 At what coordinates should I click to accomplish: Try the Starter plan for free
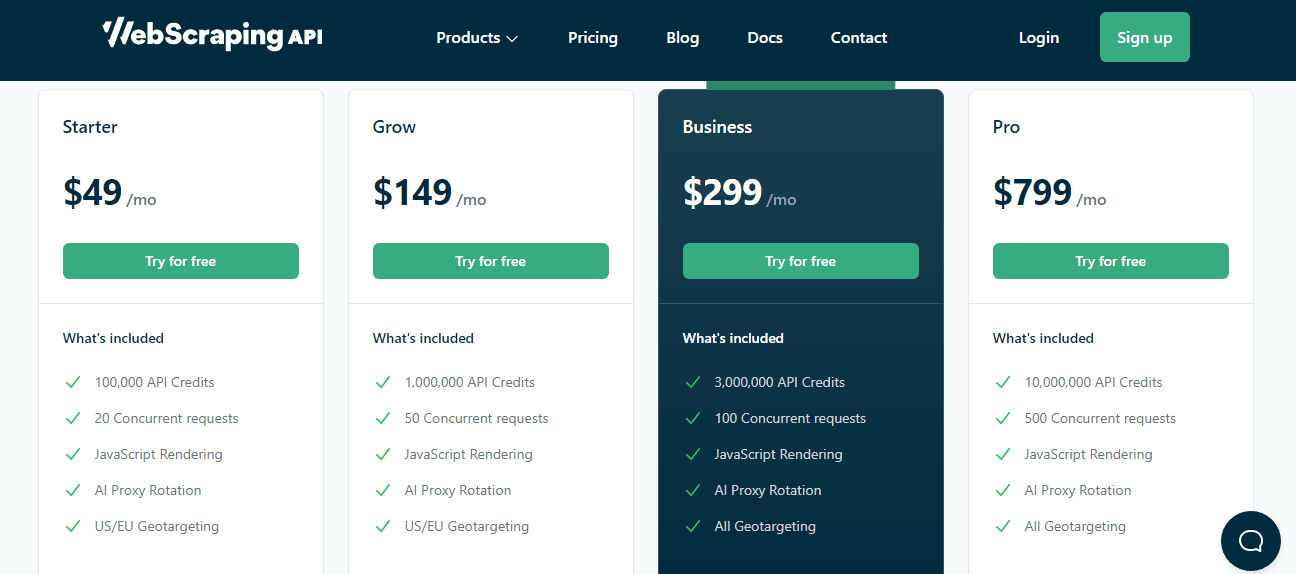coord(181,261)
